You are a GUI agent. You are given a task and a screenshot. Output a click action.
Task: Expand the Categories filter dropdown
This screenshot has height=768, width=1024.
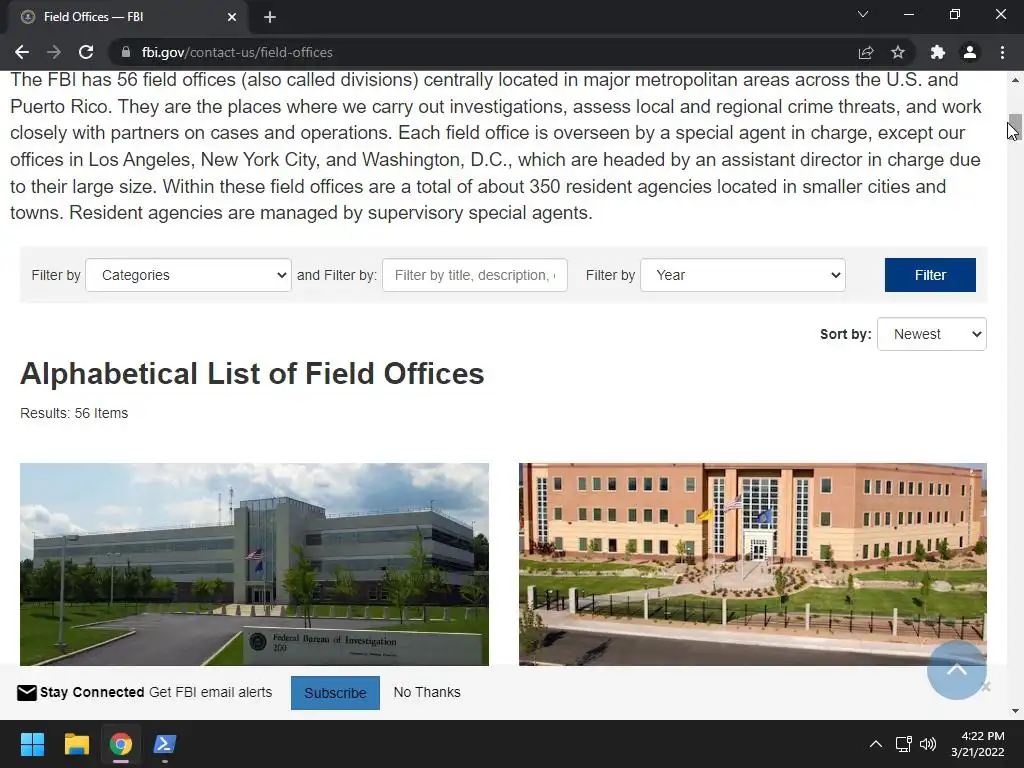click(x=188, y=275)
